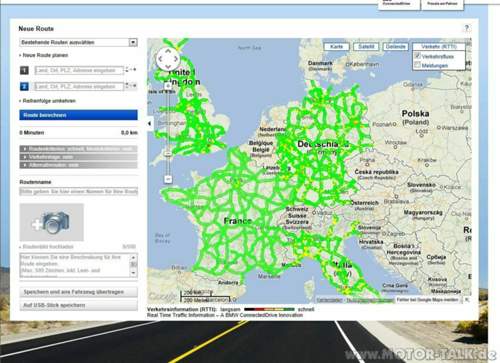Open the Bestehende Routen auswählen dropdown
This screenshot has width=500, height=363.
pyautogui.click(x=79, y=42)
